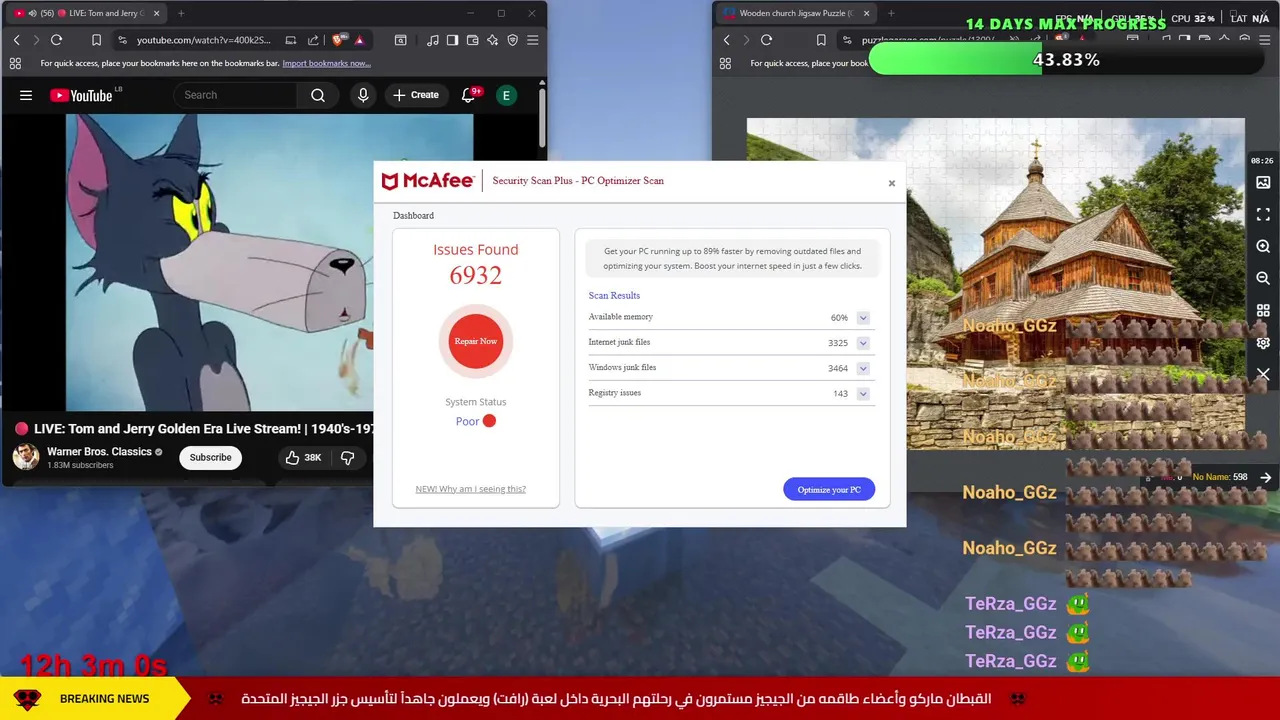The height and width of the screenshot is (720, 1280).
Task: Click the Scan Results heading
Action: pyautogui.click(x=614, y=296)
